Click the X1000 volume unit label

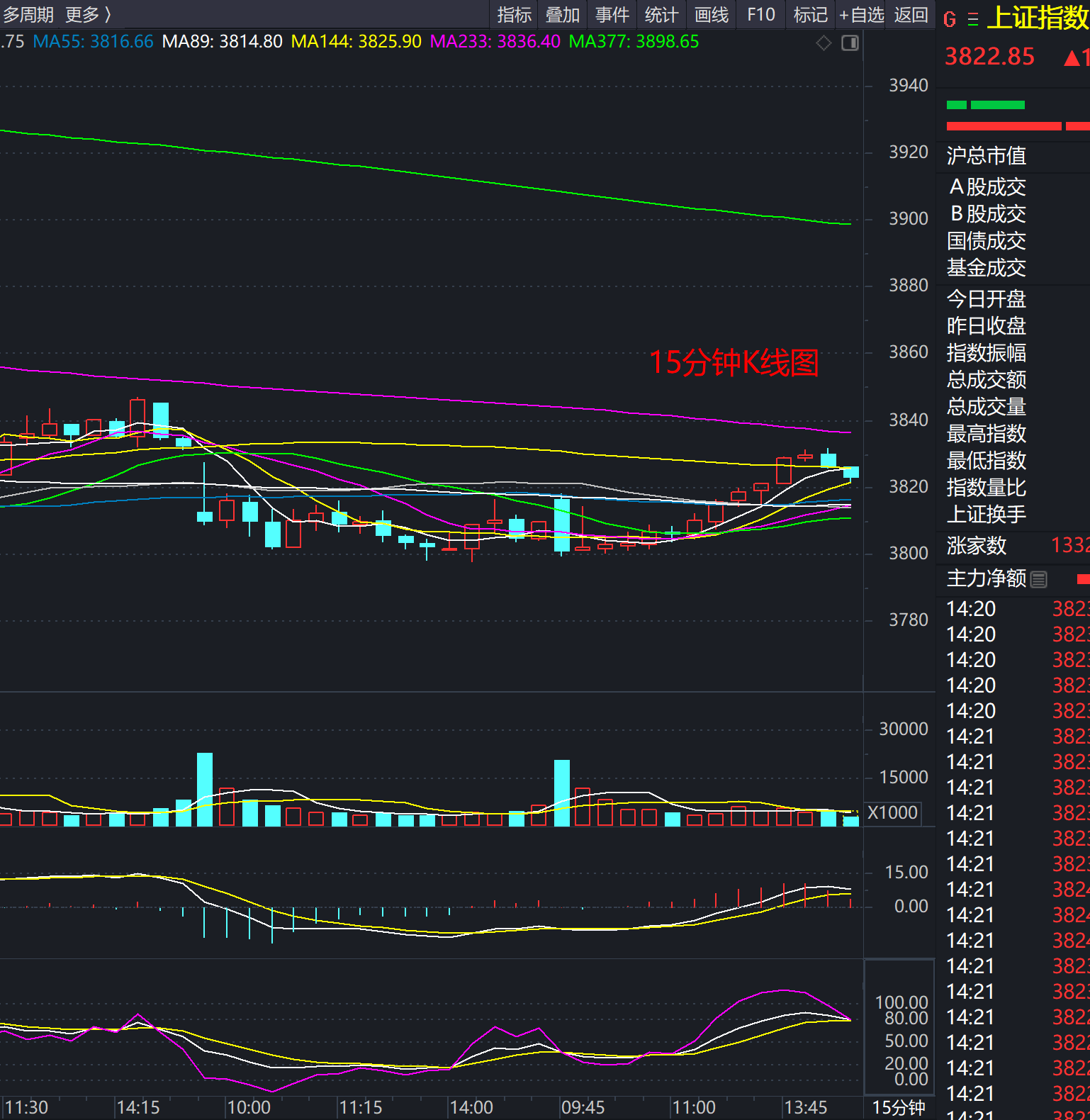point(892,813)
